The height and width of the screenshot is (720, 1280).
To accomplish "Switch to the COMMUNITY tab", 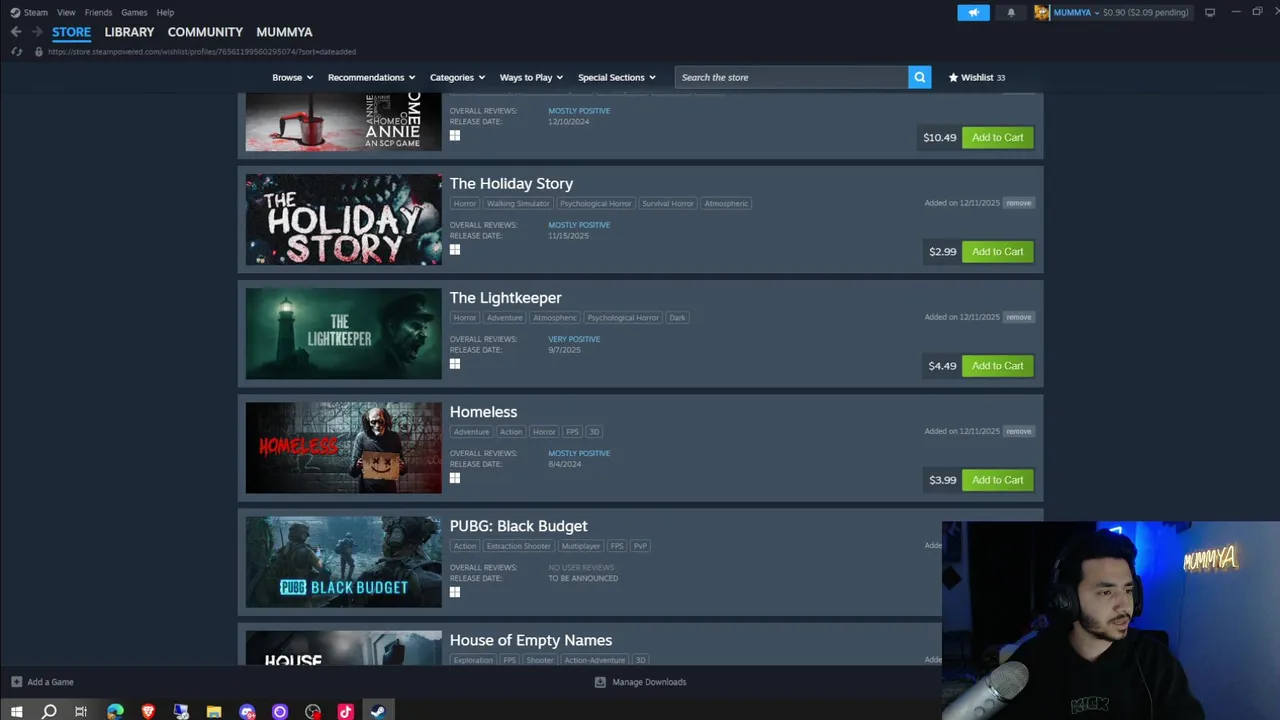I will click(205, 32).
